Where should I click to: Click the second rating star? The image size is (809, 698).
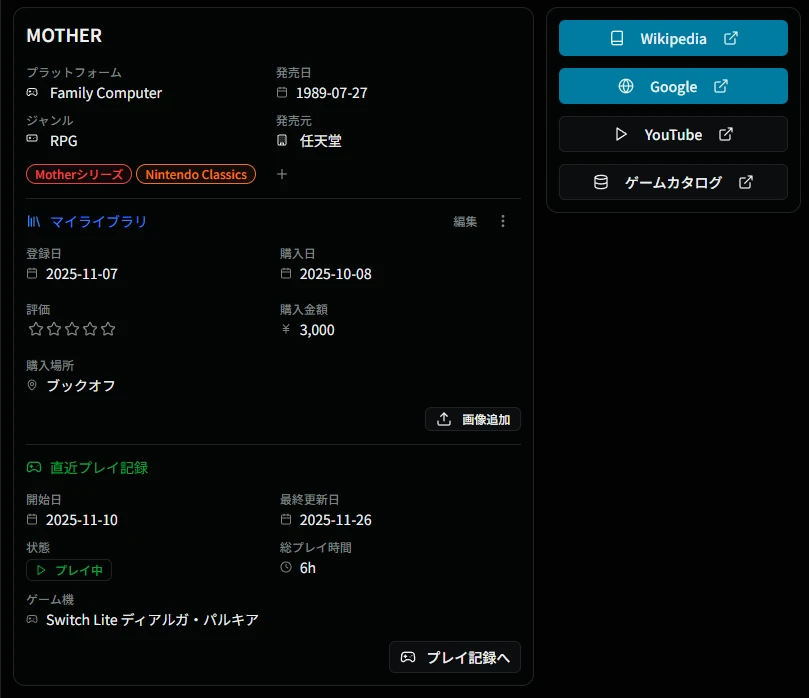pyautogui.click(x=54, y=329)
